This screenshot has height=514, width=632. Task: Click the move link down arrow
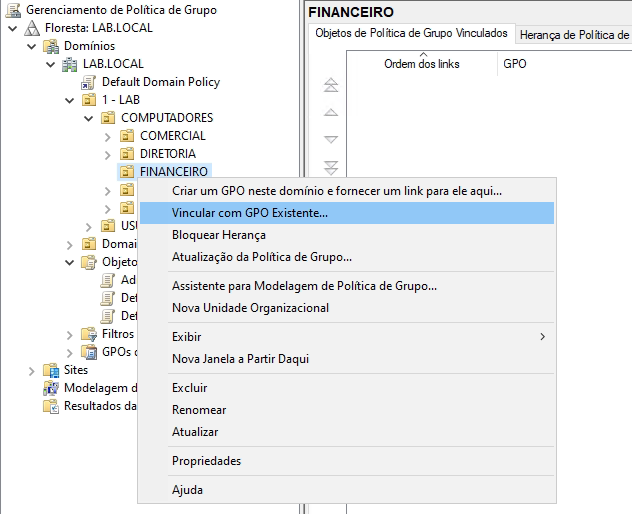point(331,140)
